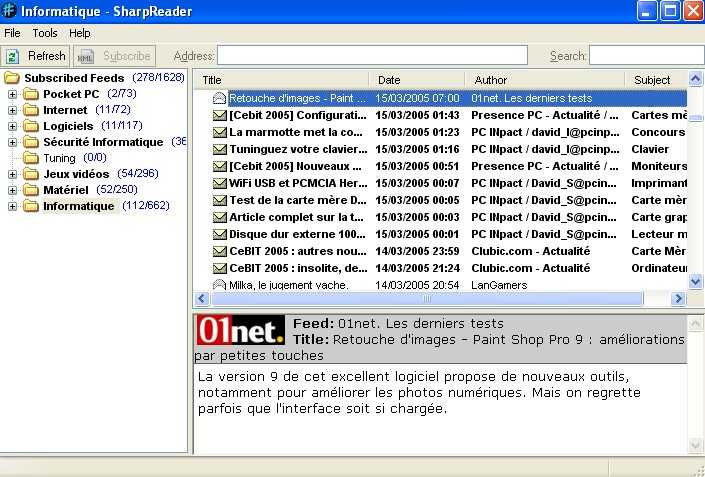Expand the Informatique feed folder
This screenshot has height=477, width=705.
(13, 206)
